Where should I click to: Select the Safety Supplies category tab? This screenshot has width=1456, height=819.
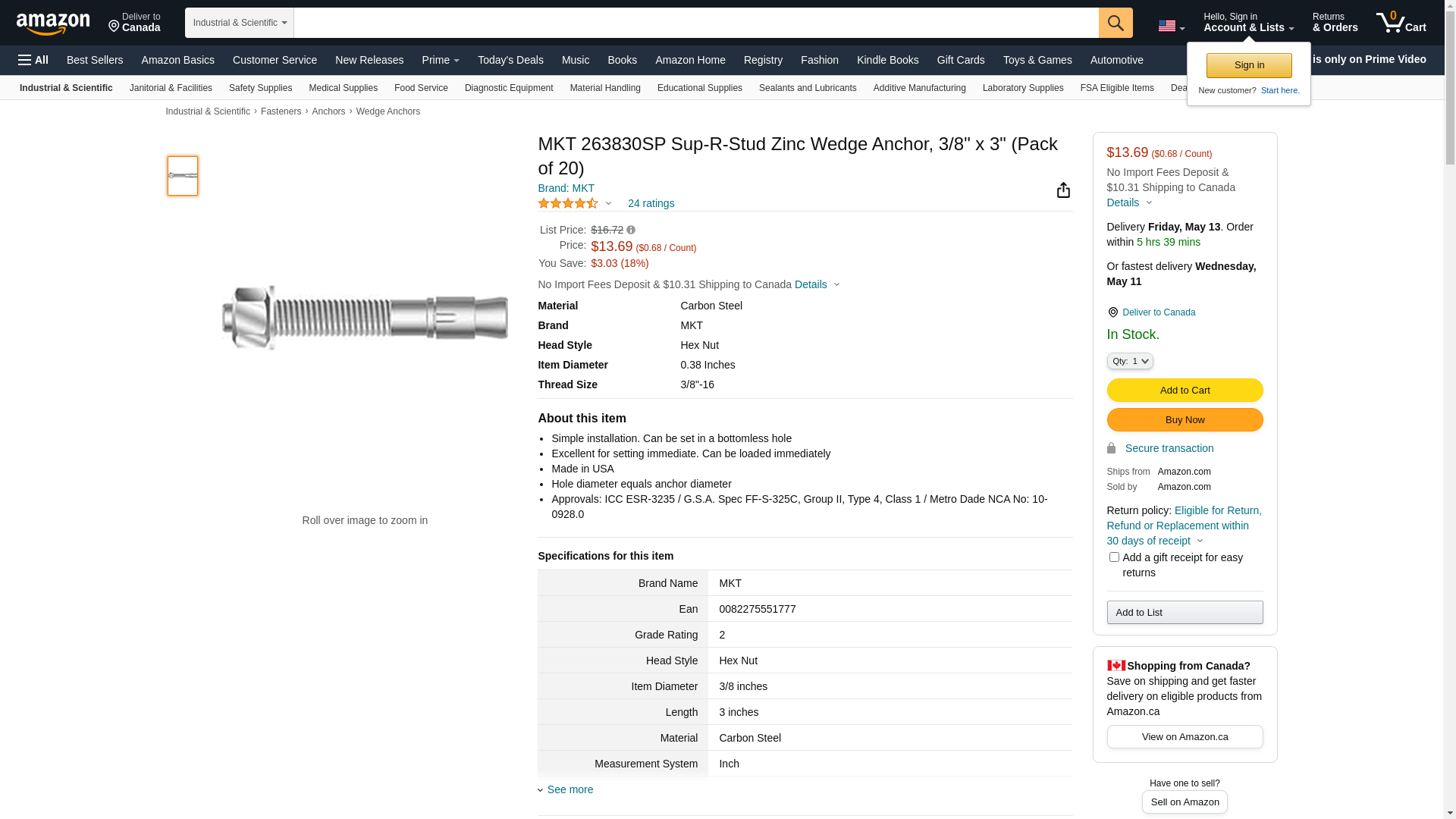tap(260, 88)
